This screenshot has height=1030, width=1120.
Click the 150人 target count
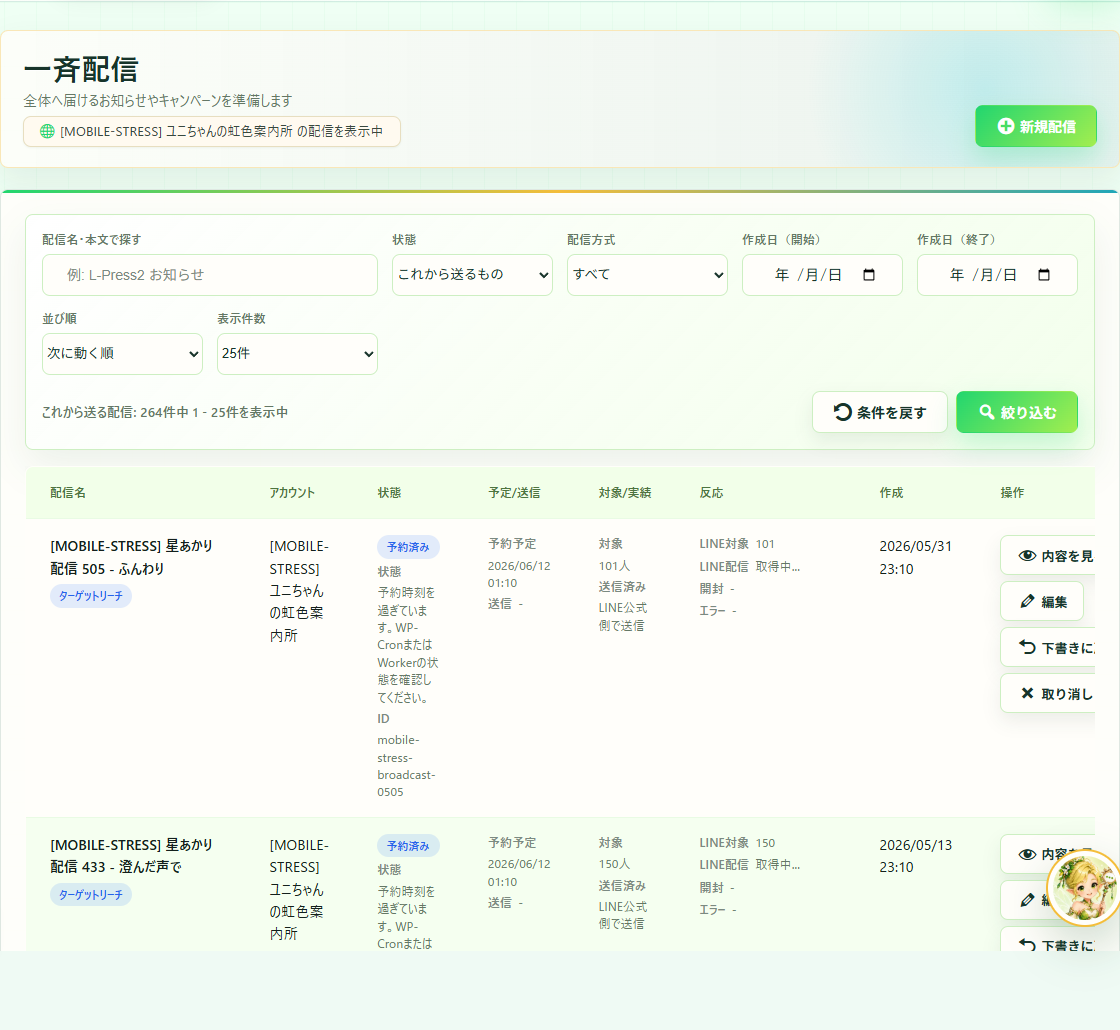614,864
